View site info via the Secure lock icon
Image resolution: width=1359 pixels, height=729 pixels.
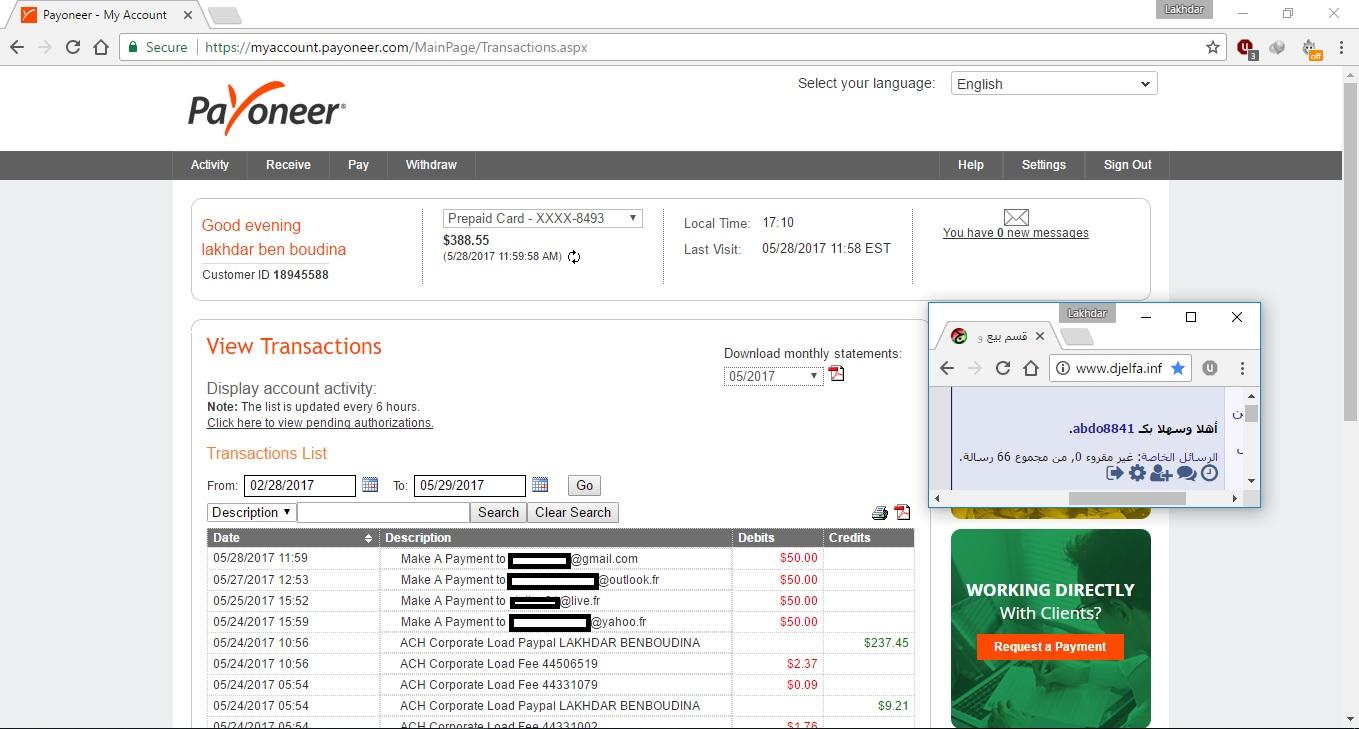point(133,47)
